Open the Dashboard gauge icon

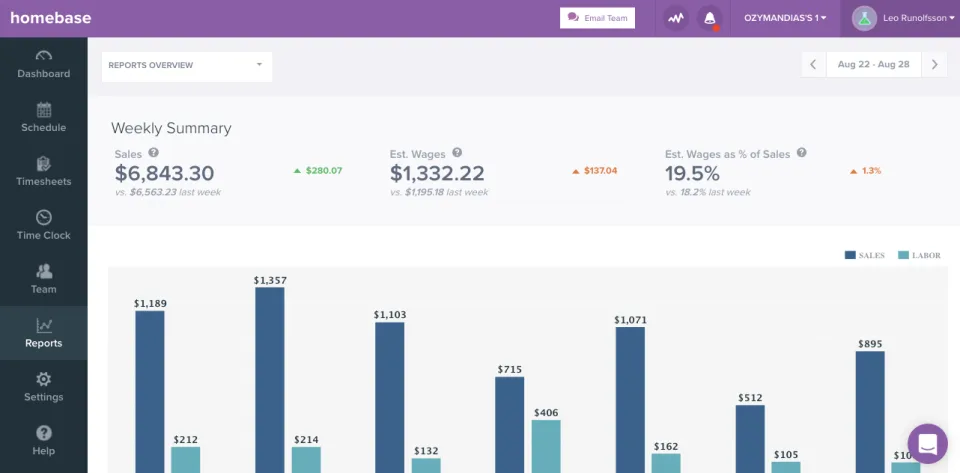point(43,56)
